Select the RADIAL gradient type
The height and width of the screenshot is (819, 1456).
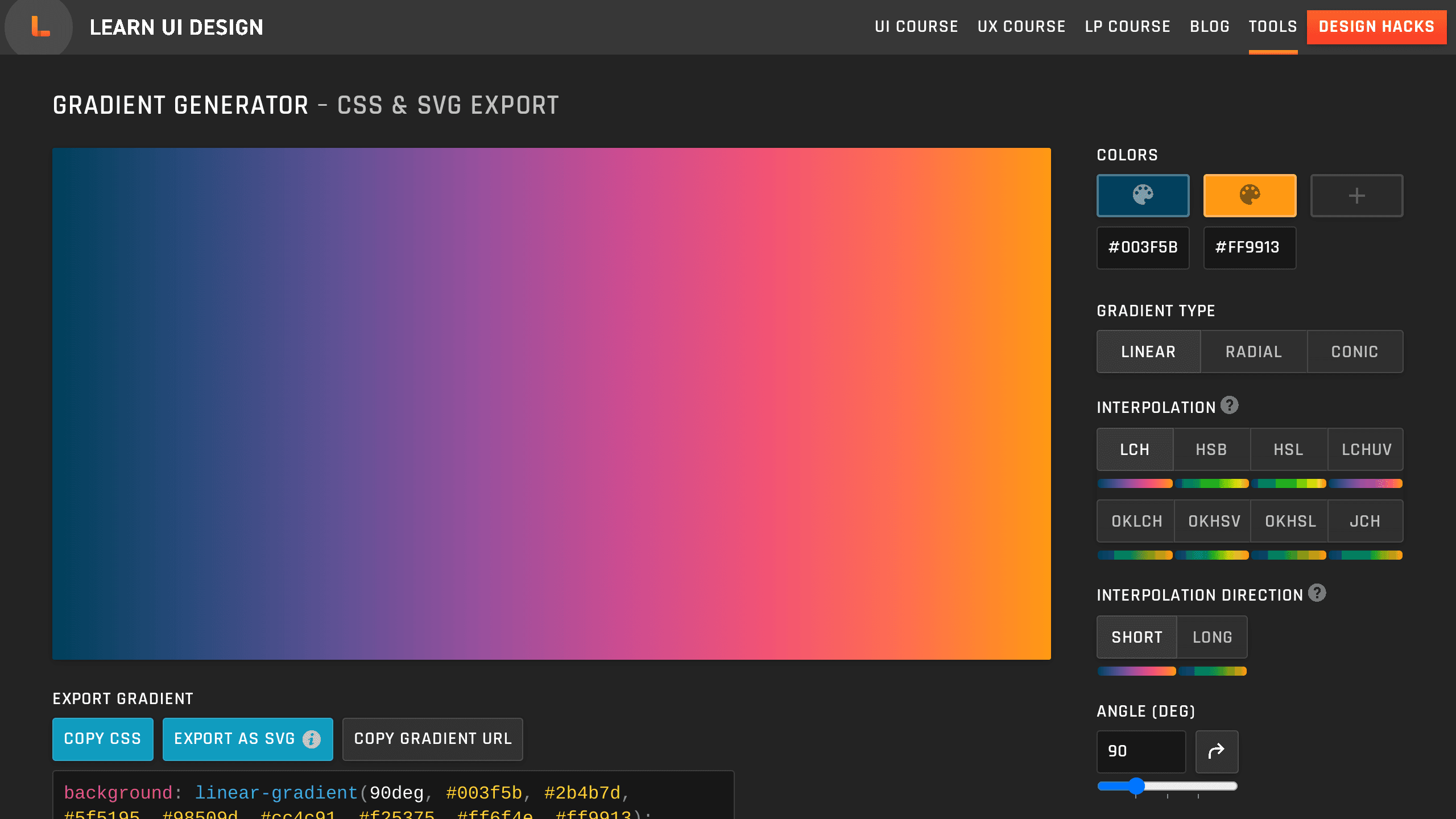(1253, 351)
